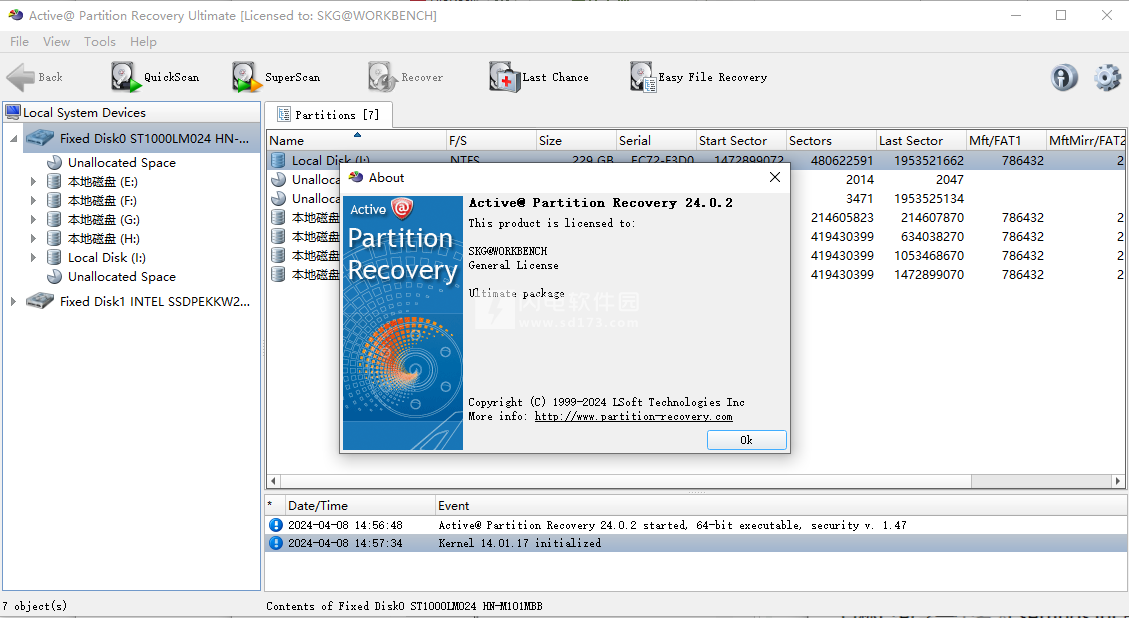Launch SuperScan from the toolbar

[x=276, y=77]
